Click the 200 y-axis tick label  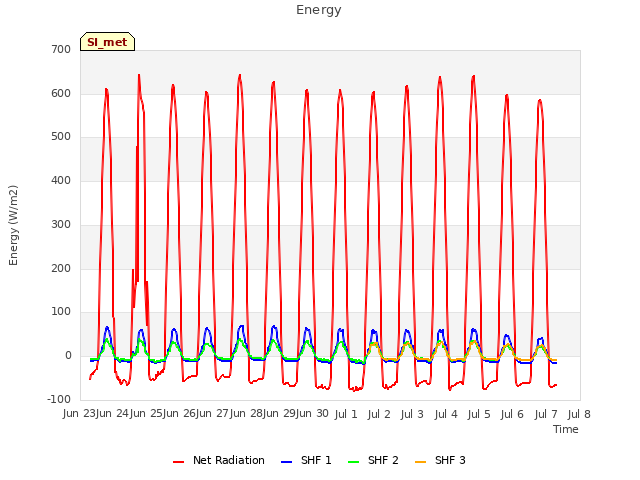click(61, 269)
